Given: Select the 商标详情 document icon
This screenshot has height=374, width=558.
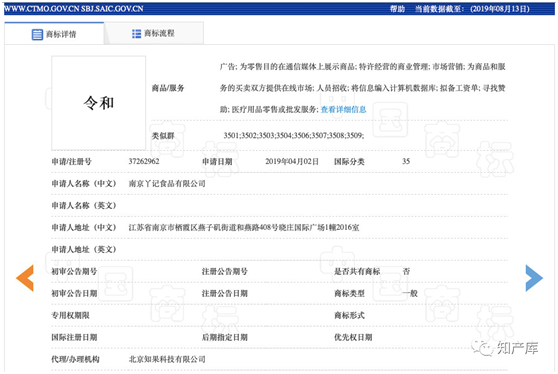Looking at the screenshot, I should (37, 35).
